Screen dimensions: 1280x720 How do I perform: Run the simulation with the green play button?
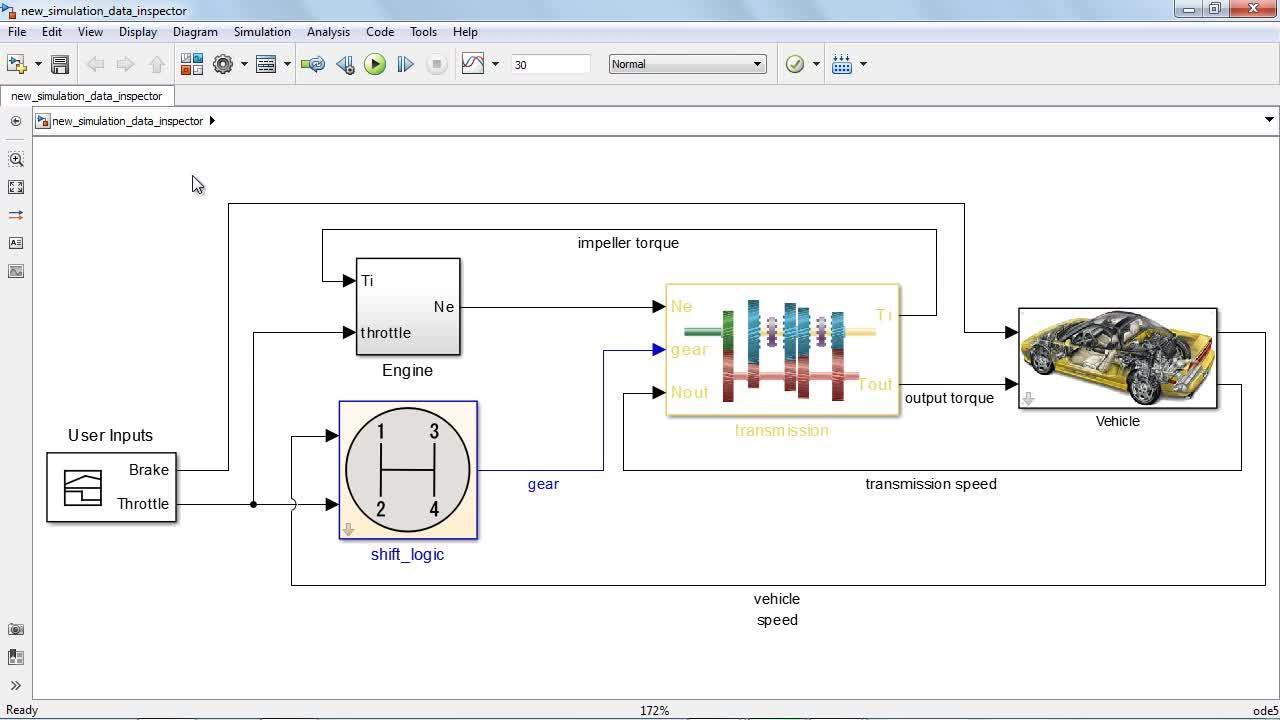pyautogui.click(x=375, y=64)
